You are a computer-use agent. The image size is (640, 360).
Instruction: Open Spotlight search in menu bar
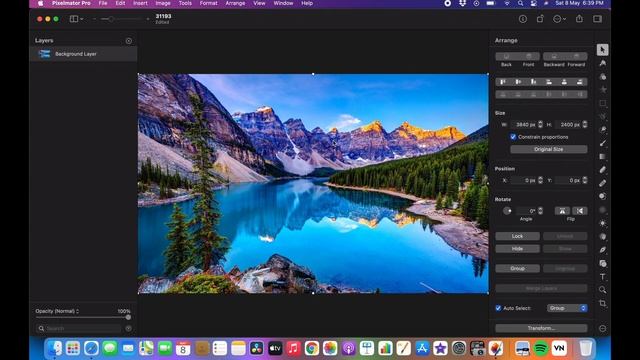(520, 3)
